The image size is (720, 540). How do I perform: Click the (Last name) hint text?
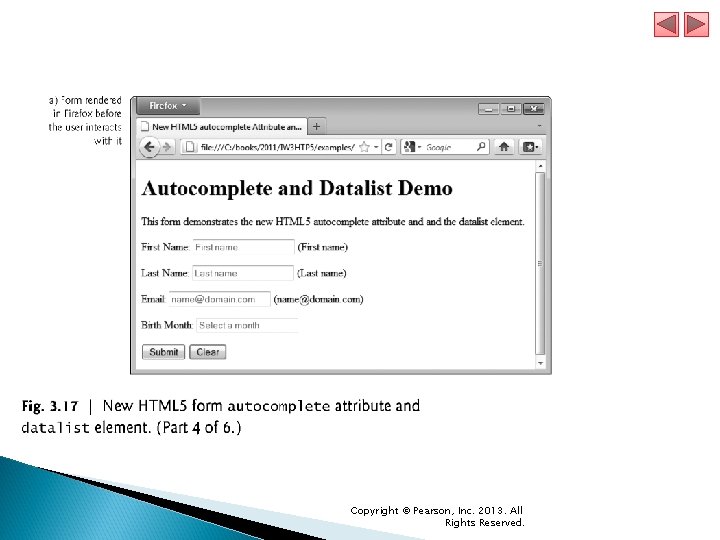click(x=321, y=273)
